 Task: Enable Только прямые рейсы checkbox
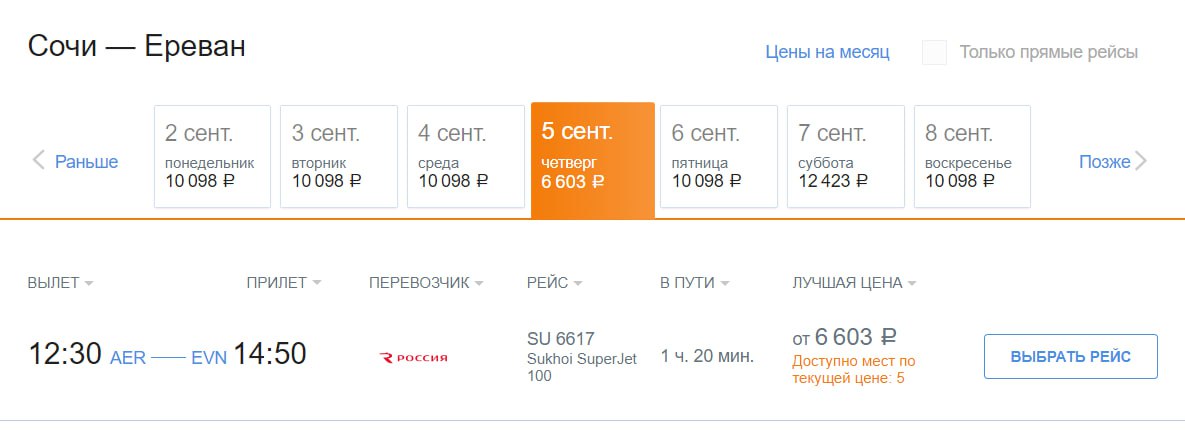(934, 52)
